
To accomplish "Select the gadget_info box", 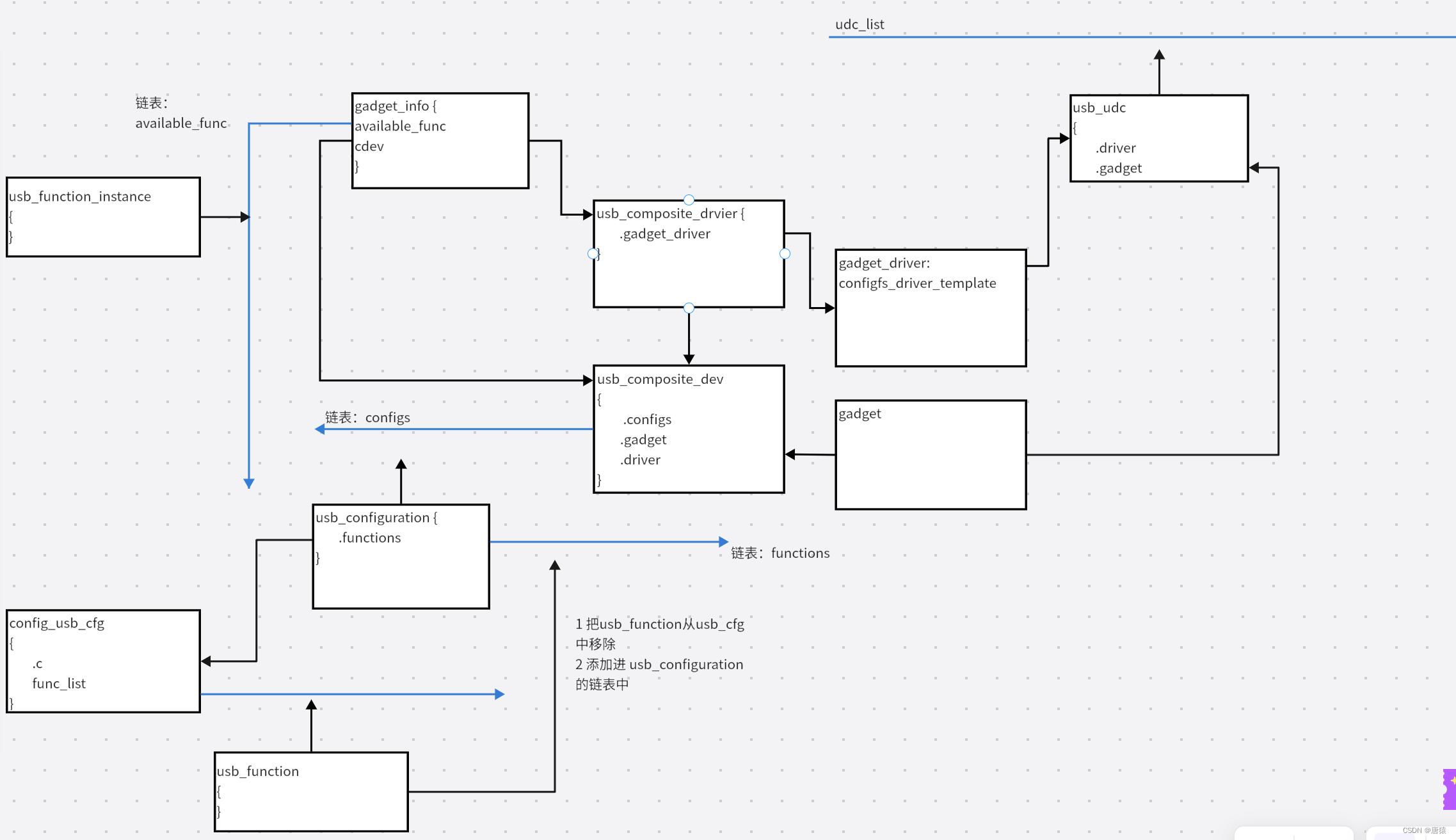I will (x=440, y=141).
